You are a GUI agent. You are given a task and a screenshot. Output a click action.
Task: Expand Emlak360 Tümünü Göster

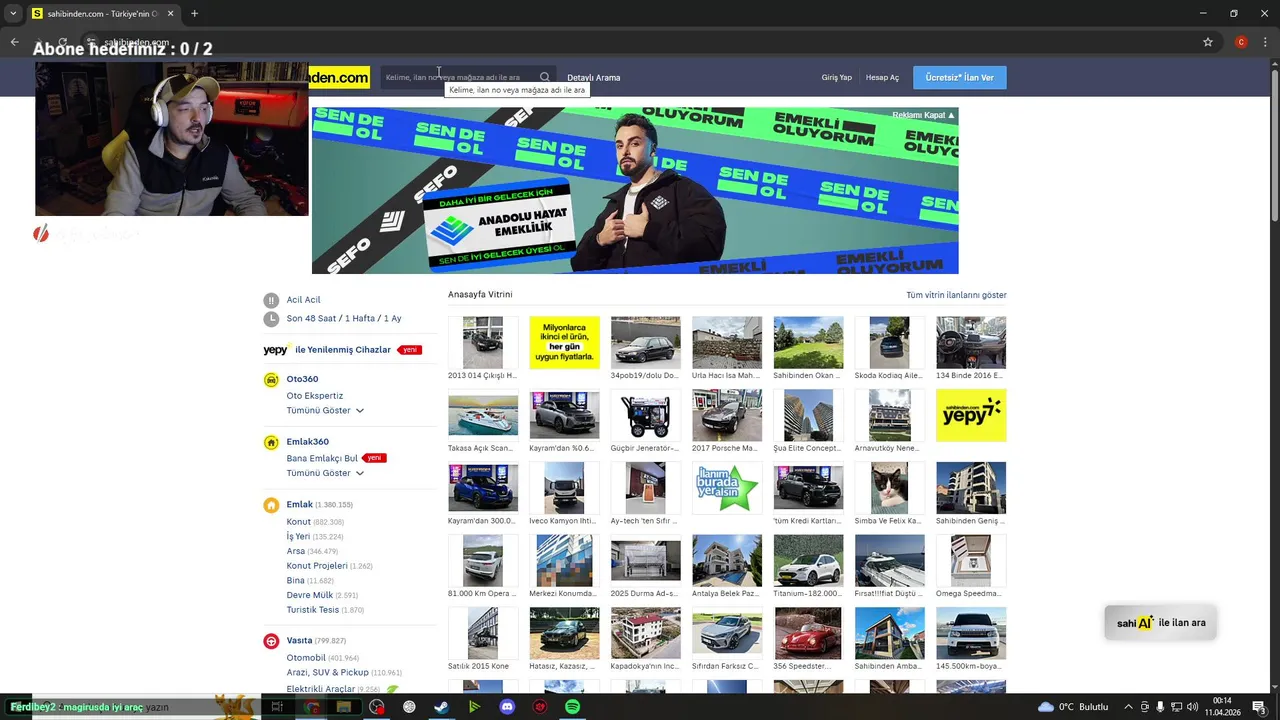pyautogui.click(x=325, y=473)
